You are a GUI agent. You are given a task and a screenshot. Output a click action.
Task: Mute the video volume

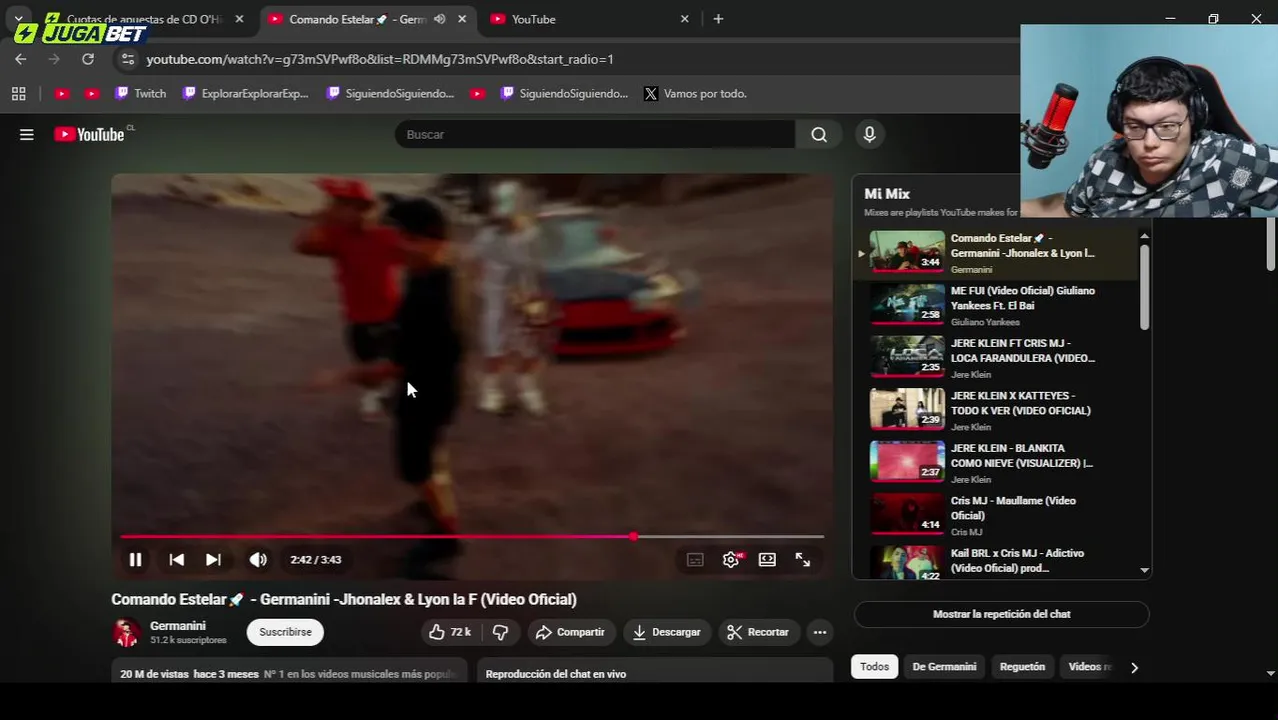point(258,560)
